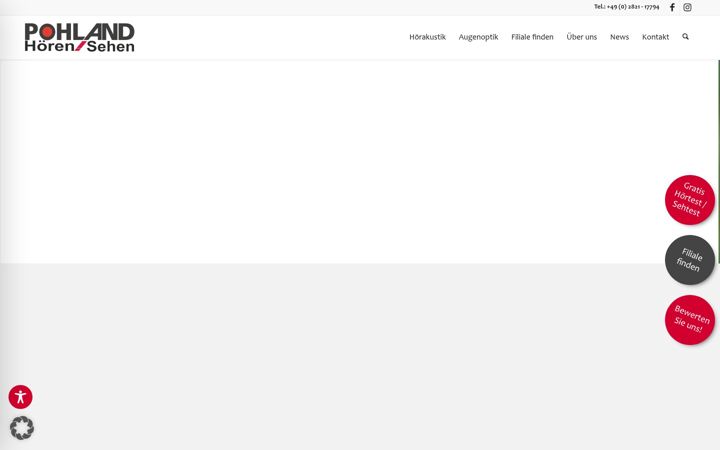Screen dimensions: 720x450
Task: Open the Augenoptik menu
Action: coord(478,37)
